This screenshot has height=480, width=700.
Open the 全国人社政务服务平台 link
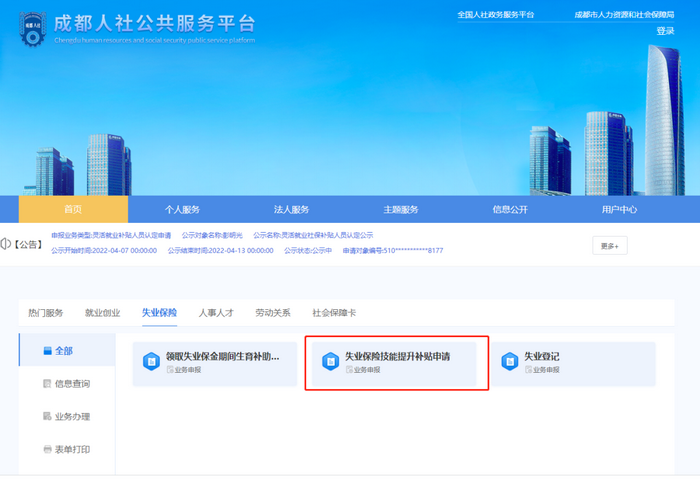(x=495, y=15)
